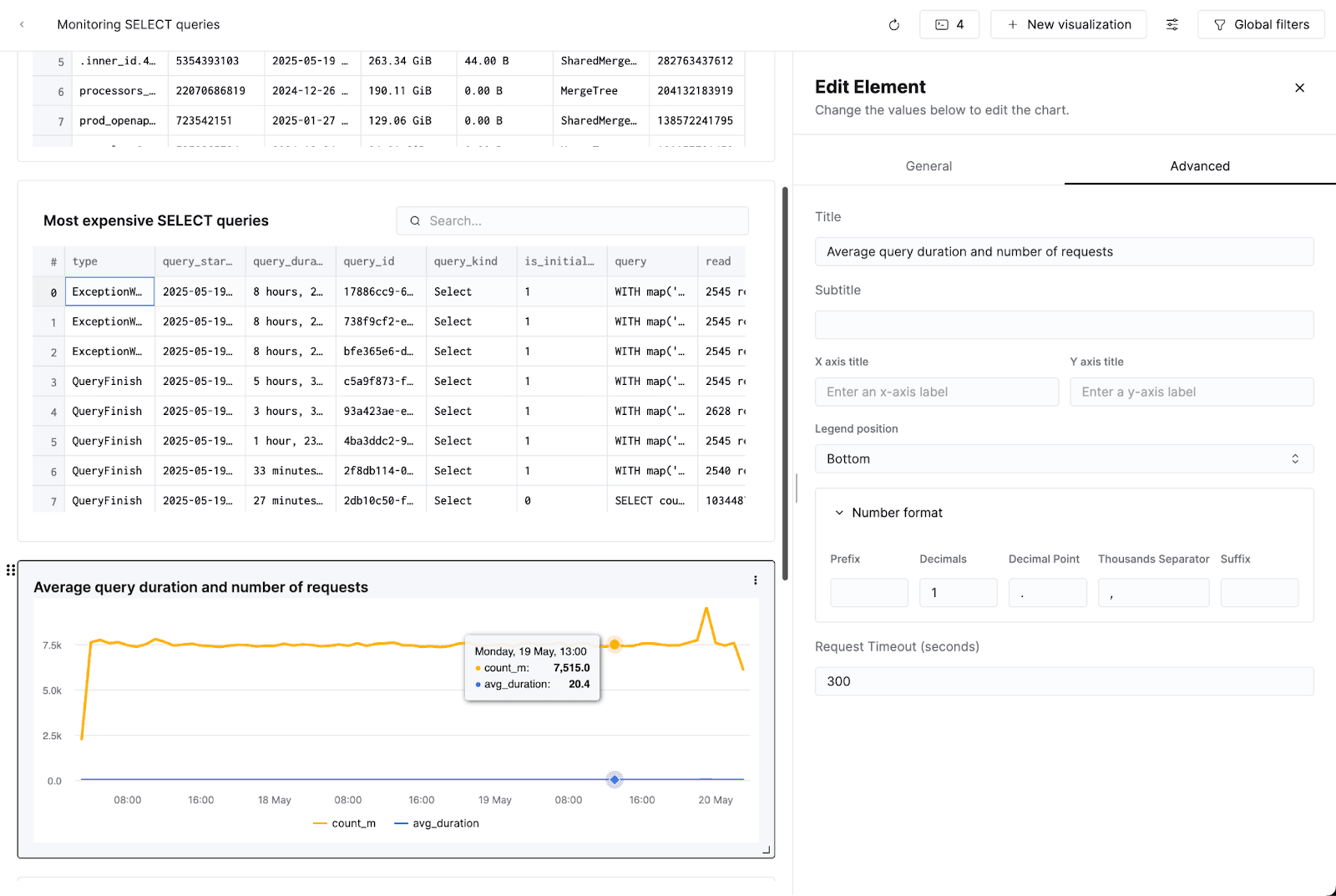
Task: Click the chart resize corner handle
Action: pos(767,850)
